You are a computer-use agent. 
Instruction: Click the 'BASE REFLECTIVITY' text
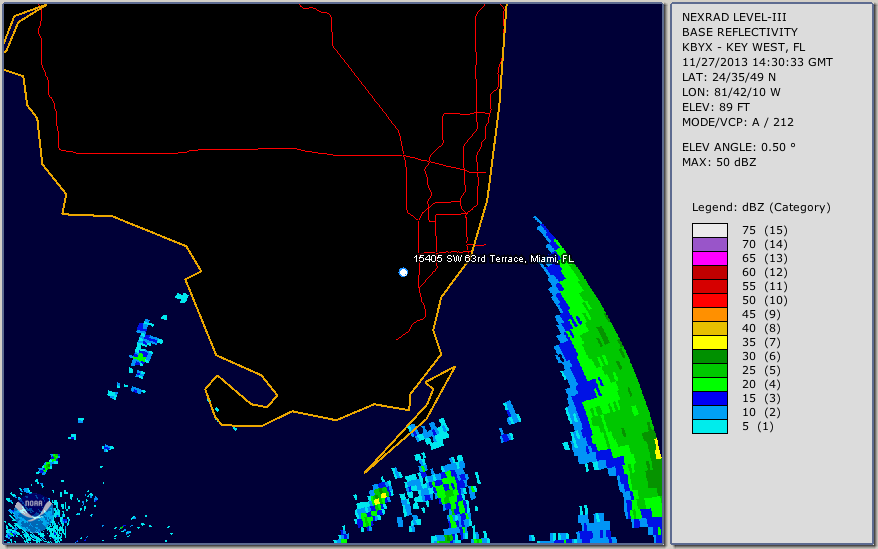[x=739, y=32]
